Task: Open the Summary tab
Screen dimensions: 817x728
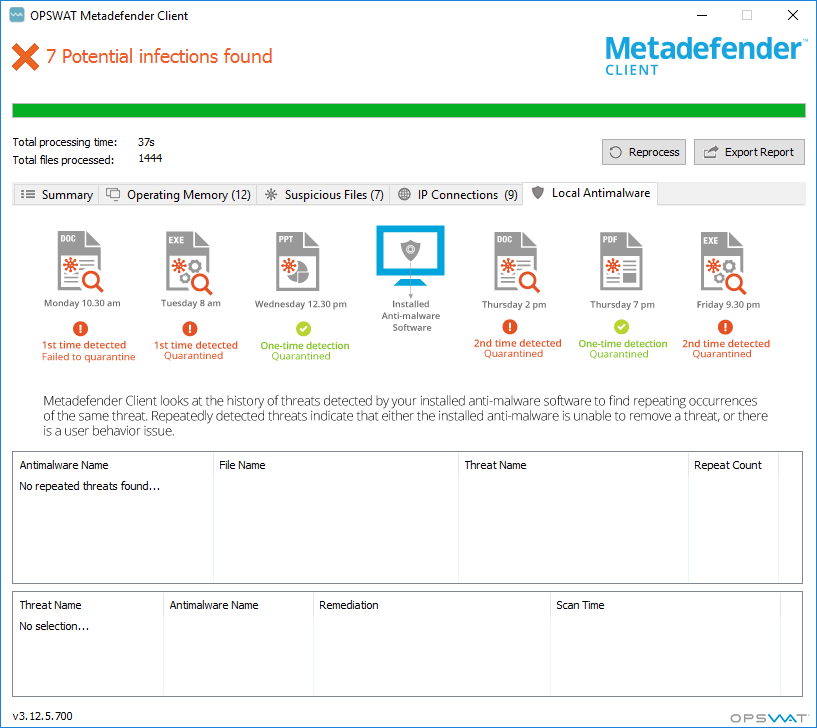Action: pyautogui.click(x=56, y=194)
